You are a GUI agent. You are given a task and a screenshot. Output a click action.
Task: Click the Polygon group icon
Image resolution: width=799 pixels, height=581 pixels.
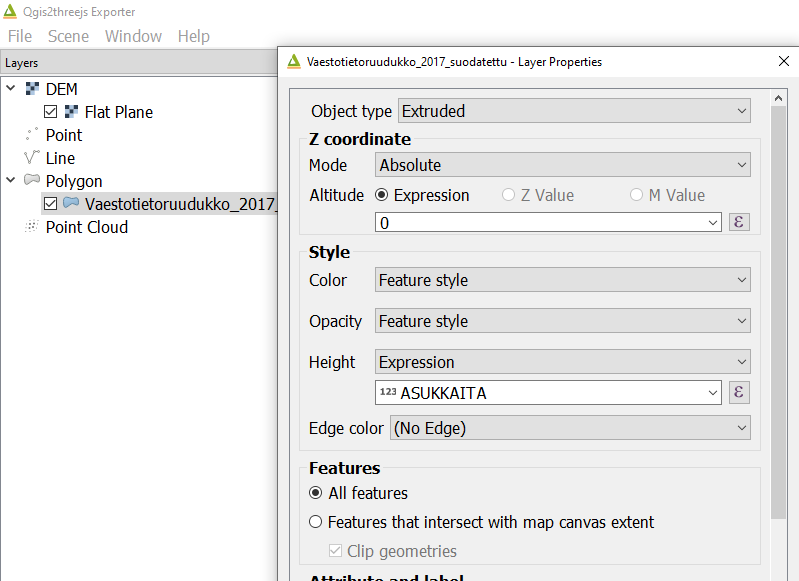32,181
